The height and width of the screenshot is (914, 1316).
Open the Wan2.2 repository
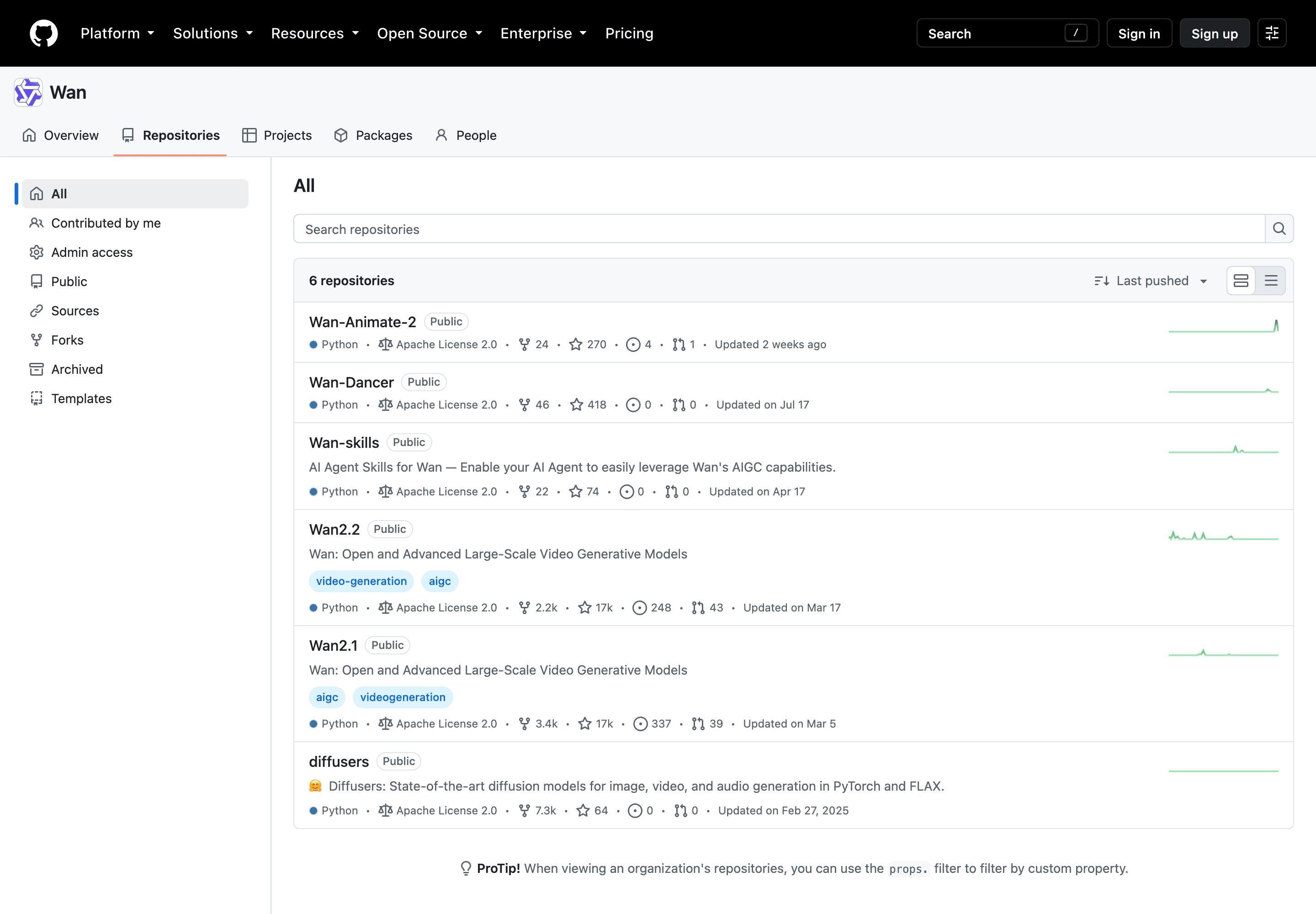coord(334,529)
